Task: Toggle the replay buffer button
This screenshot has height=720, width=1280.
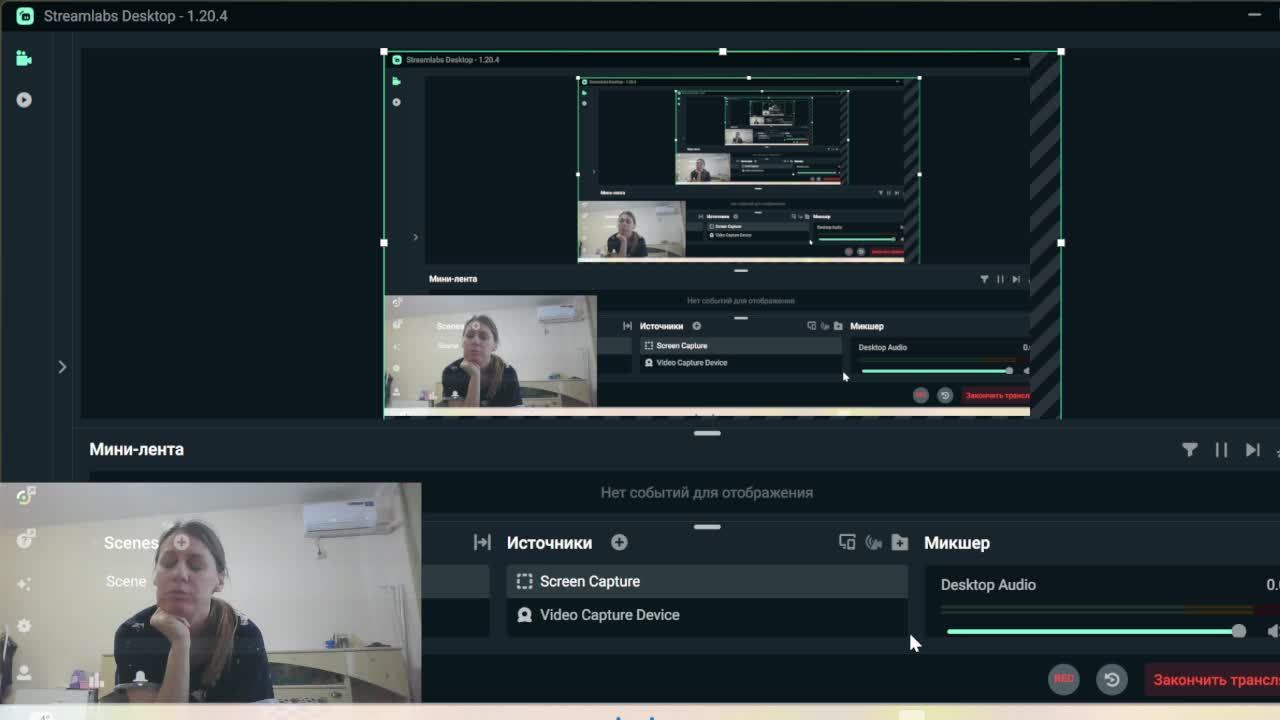Action: tap(1111, 679)
